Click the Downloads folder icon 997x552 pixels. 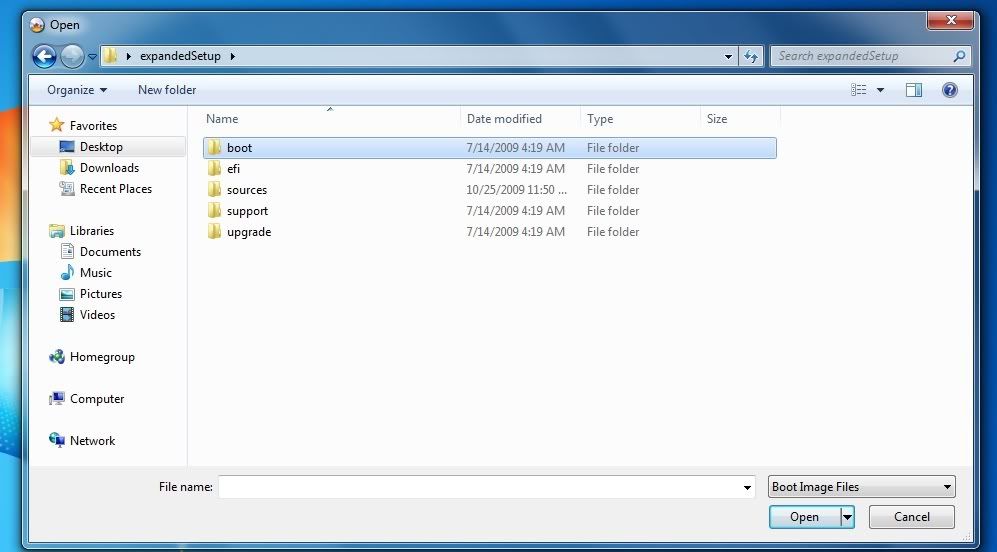pos(67,167)
